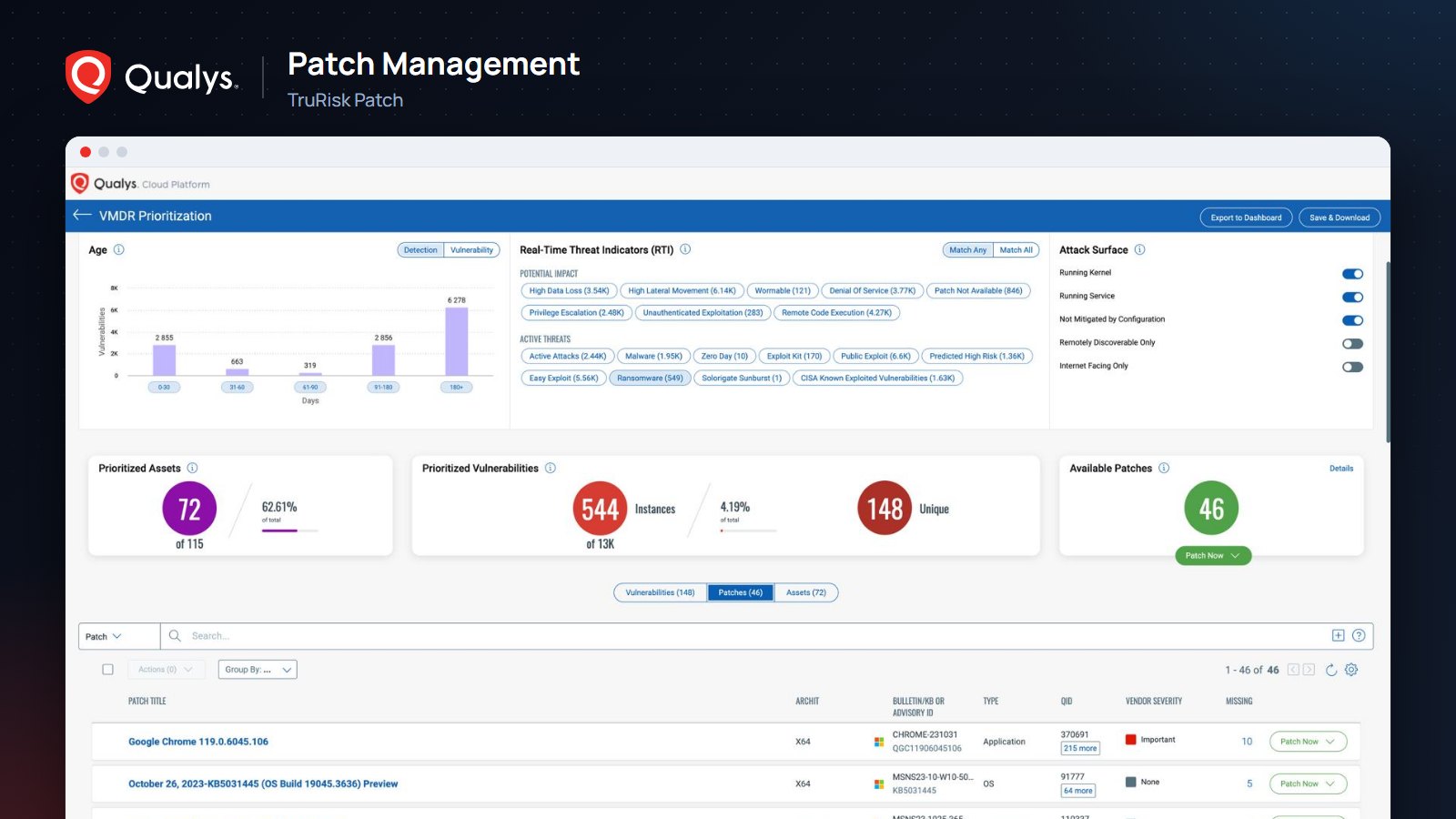This screenshot has height=819, width=1456.
Task: Go back using the VMDR Prioritization arrow
Action: coord(82,215)
